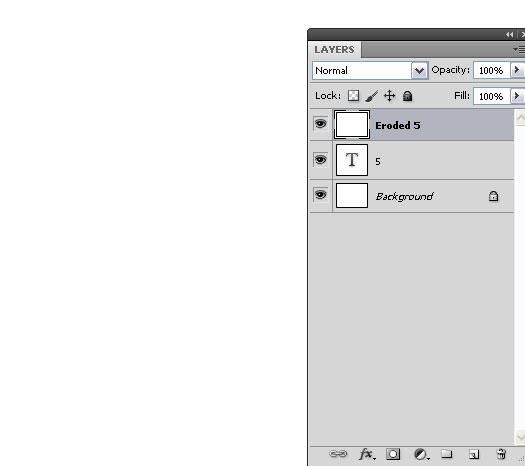Screen dimensions: 525x466
Task: Create a new layer
Action: point(473,454)
